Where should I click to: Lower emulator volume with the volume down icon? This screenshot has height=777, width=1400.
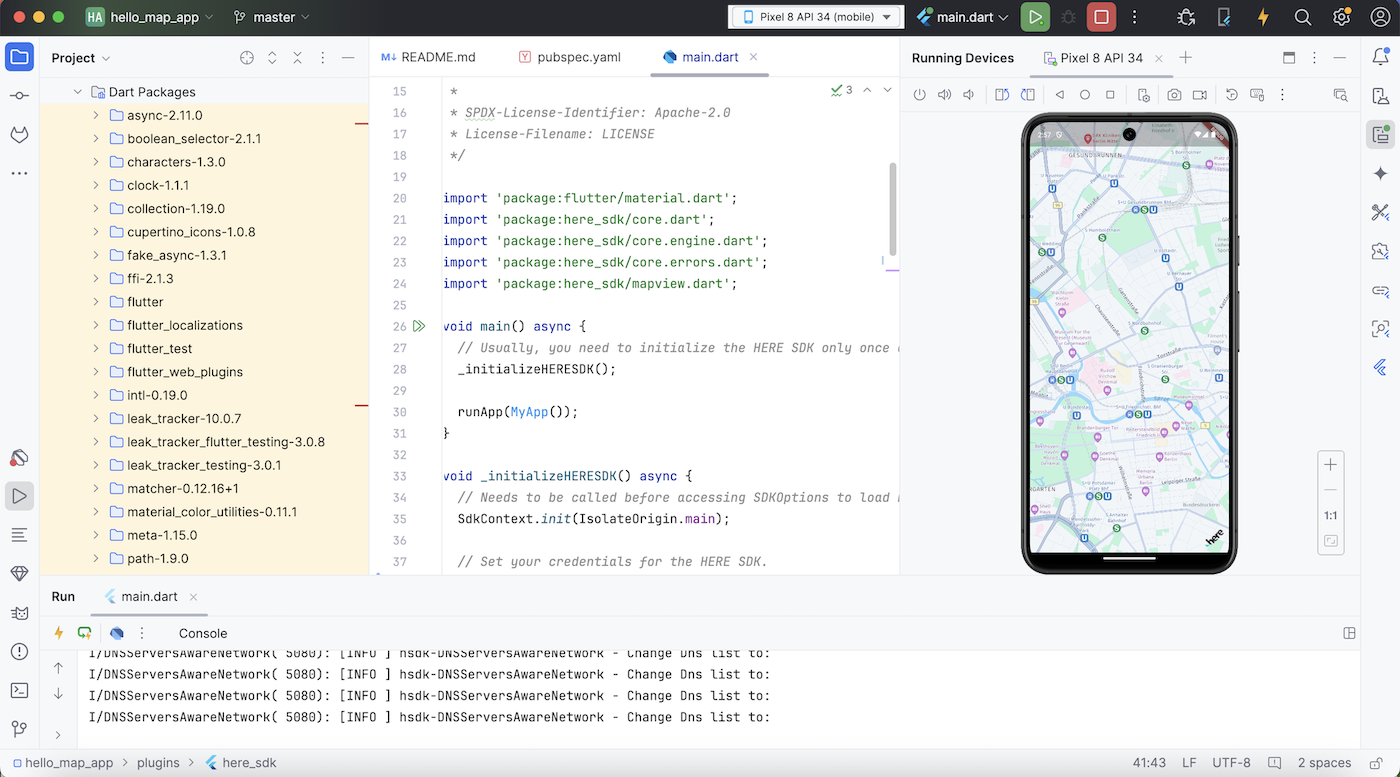968,95
